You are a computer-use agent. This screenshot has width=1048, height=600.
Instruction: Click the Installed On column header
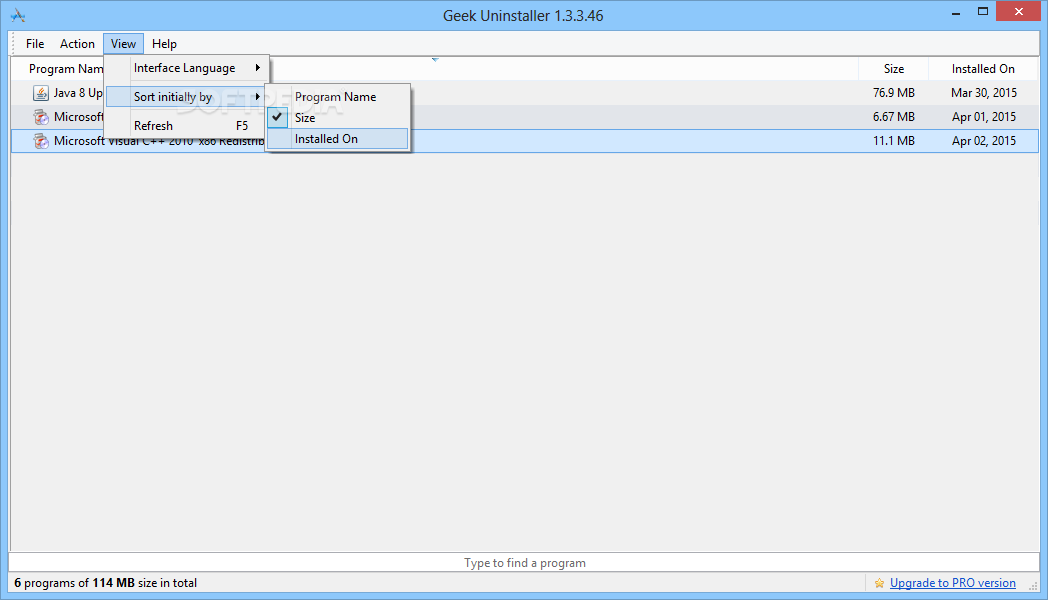coord(983,69)
